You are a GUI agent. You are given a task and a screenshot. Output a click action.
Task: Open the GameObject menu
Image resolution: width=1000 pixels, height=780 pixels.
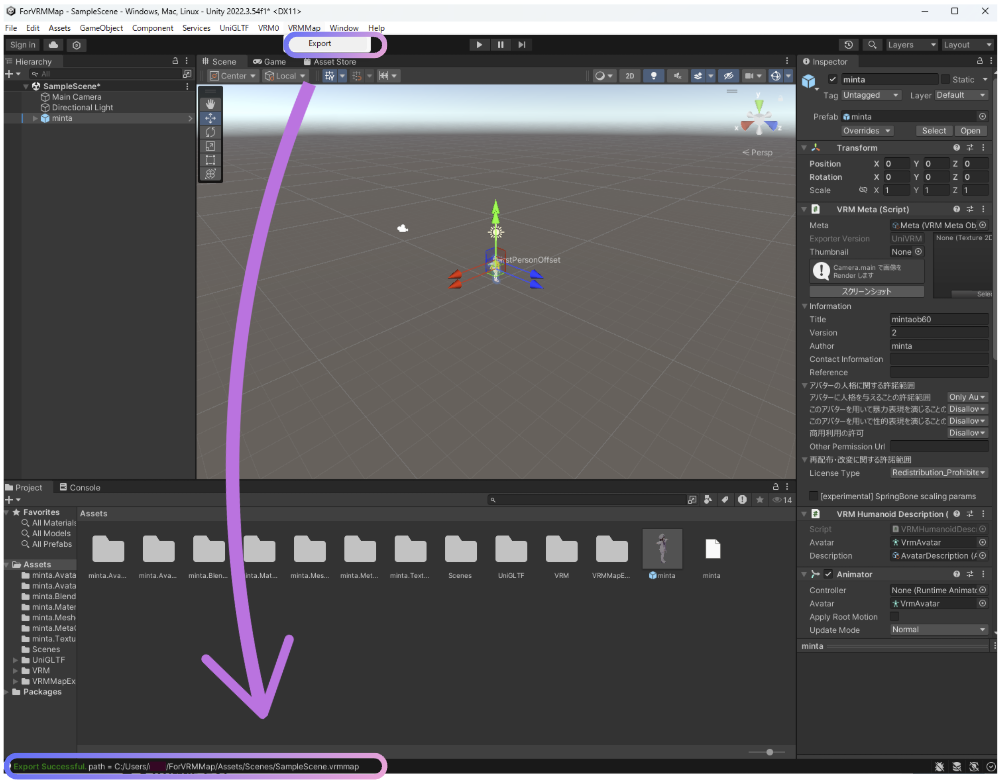[x=101, y=28]
